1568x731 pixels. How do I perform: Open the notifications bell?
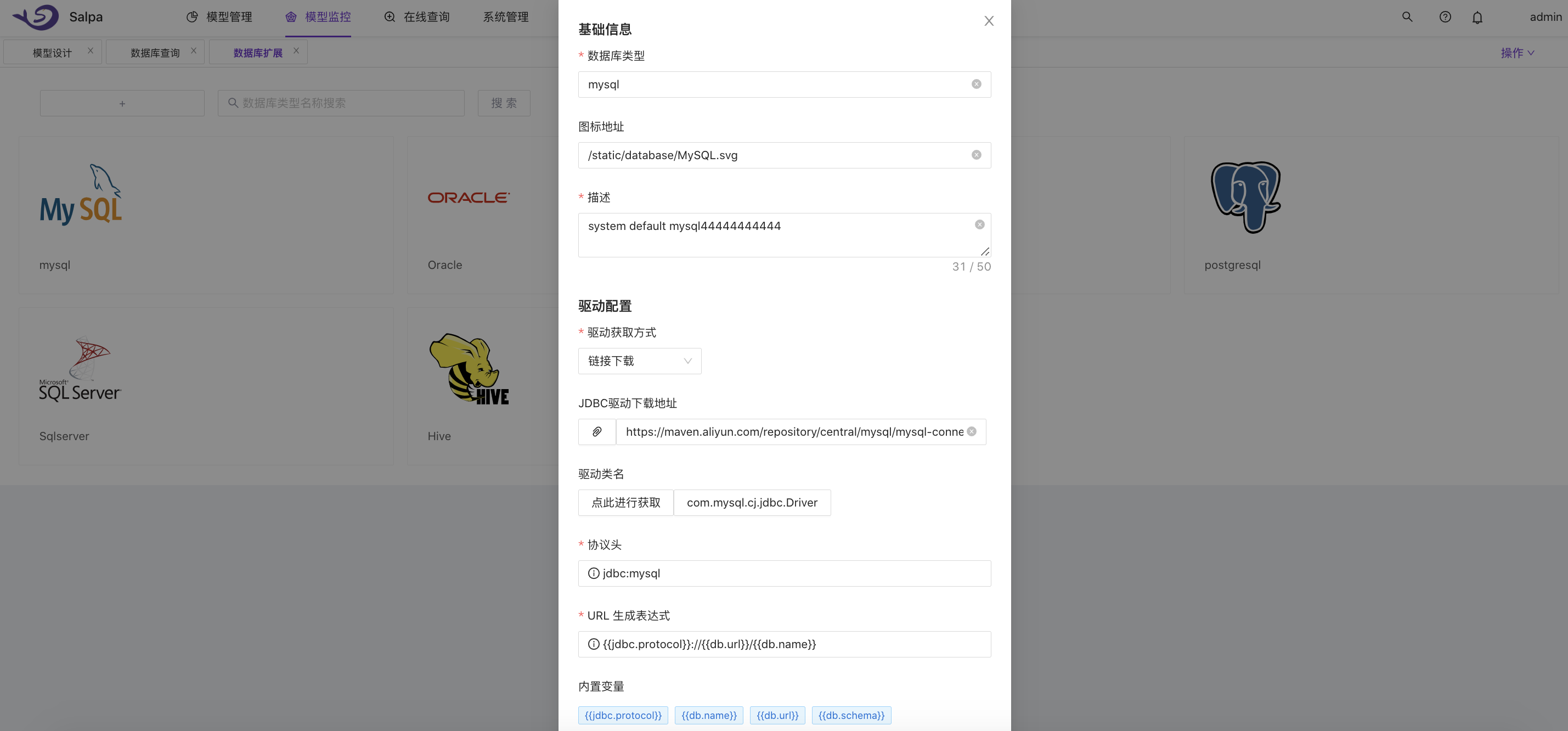pos(1477,18)
